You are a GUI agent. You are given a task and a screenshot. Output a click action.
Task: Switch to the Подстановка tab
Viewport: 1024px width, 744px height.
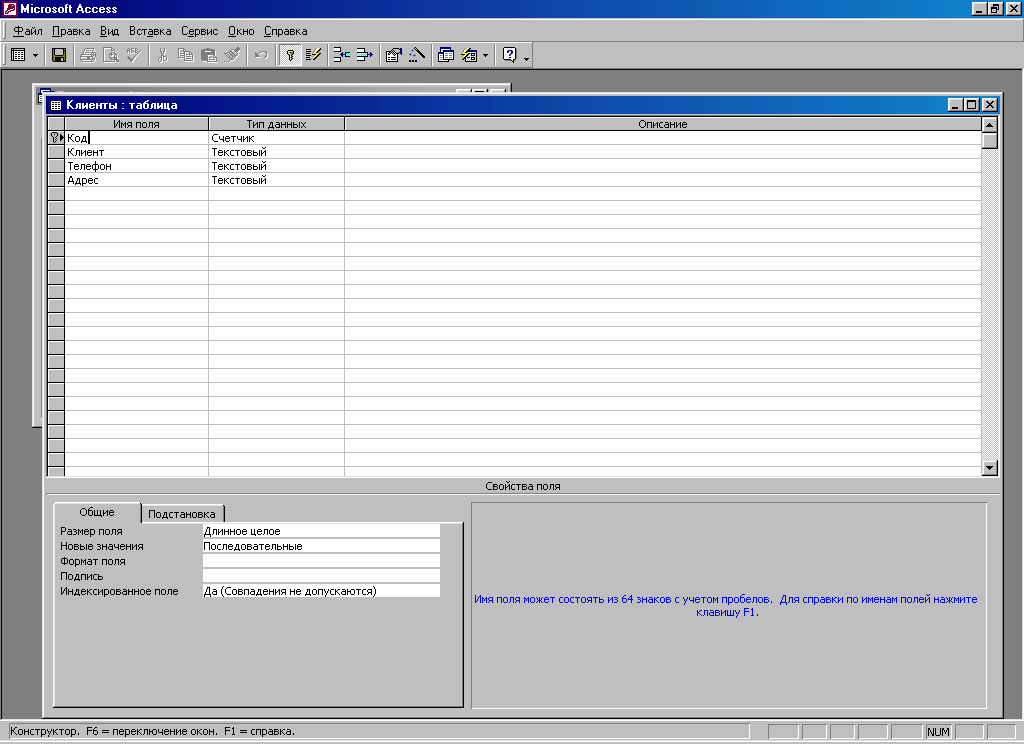[x=181, y=514]
